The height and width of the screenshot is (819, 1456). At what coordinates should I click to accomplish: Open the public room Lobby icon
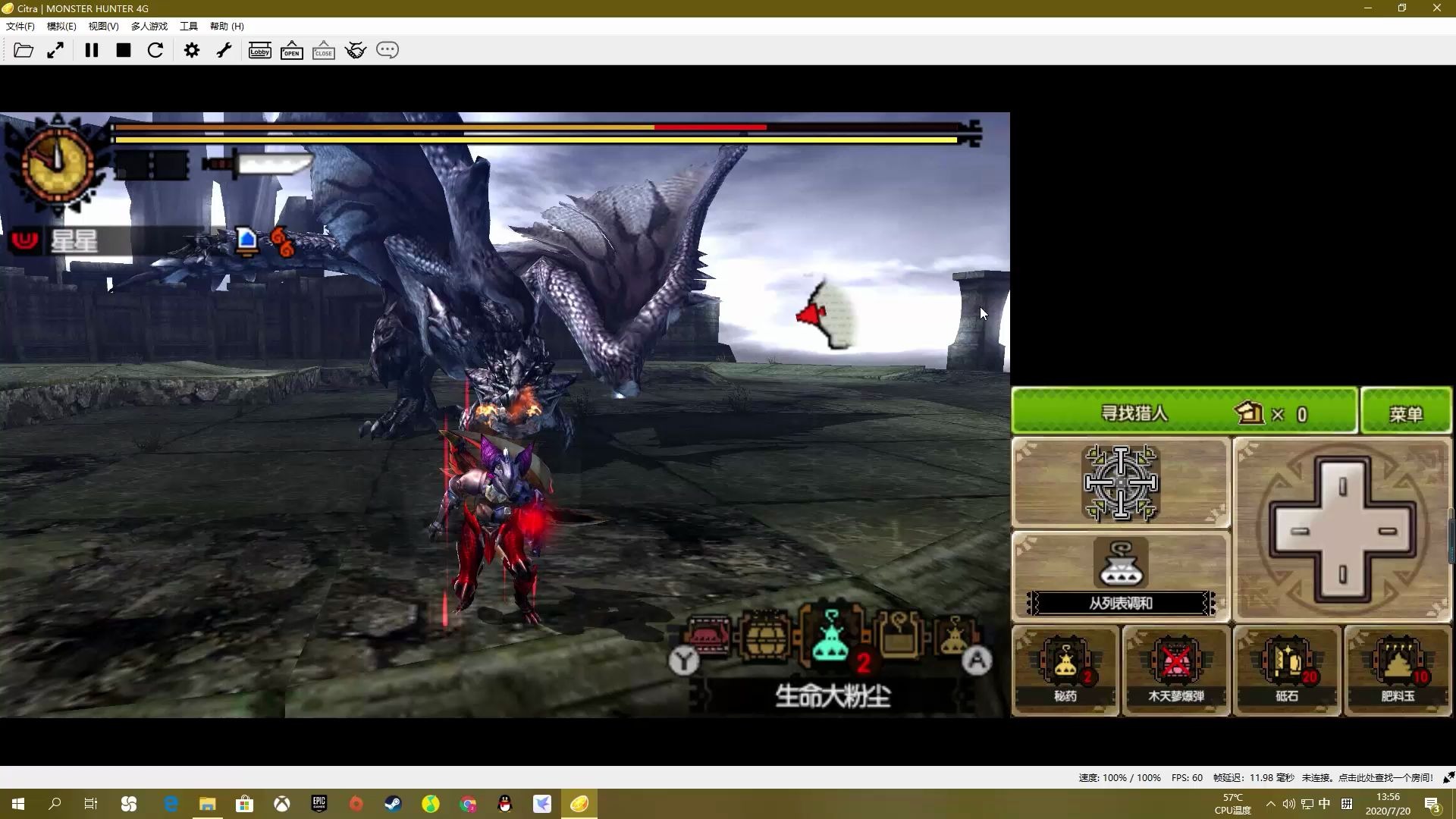pos(260,50)
